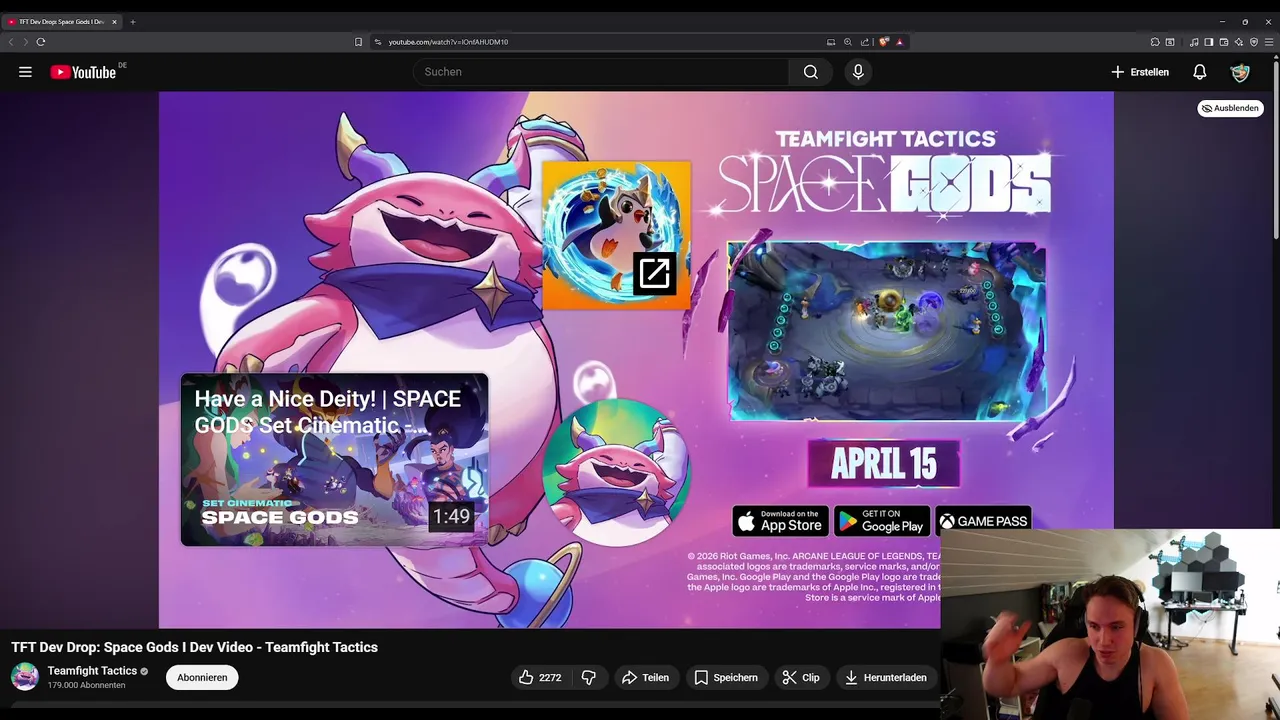Subscribe with the Abonnieren button
Image resolution: width=1280 pixels, height=720 pixels.
click(x=202, y=677)
